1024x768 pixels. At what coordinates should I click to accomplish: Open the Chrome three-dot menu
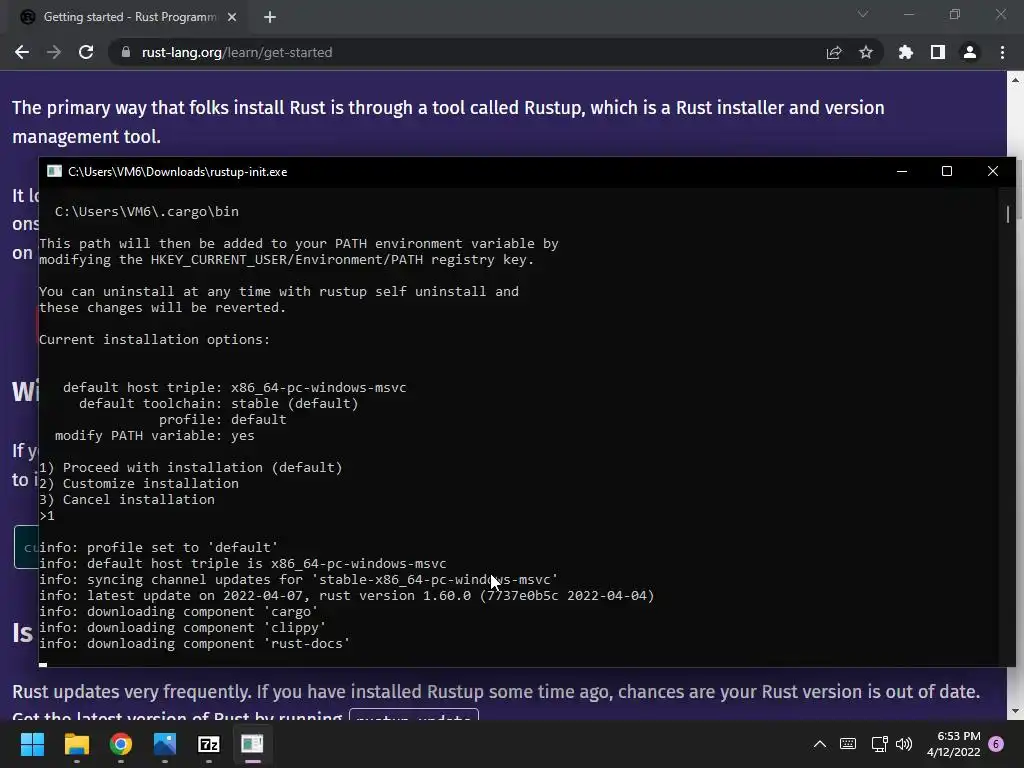[1002, 52]
